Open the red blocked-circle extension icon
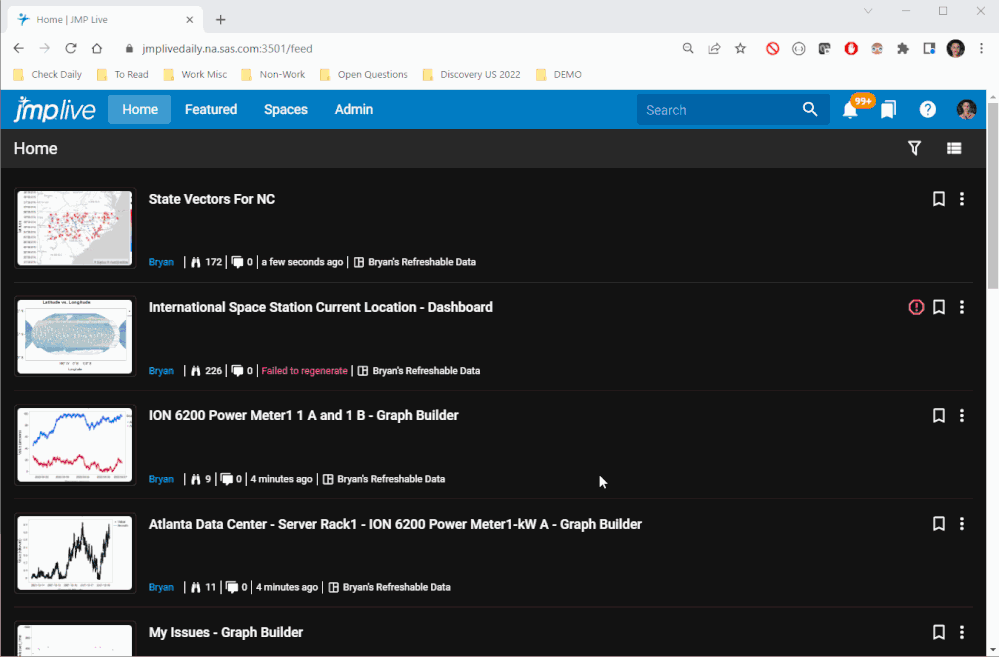 [x=772, y=48]
